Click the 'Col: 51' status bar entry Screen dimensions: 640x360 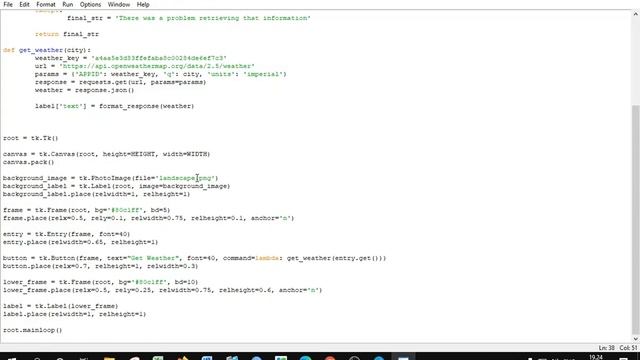tap(628, 348)
